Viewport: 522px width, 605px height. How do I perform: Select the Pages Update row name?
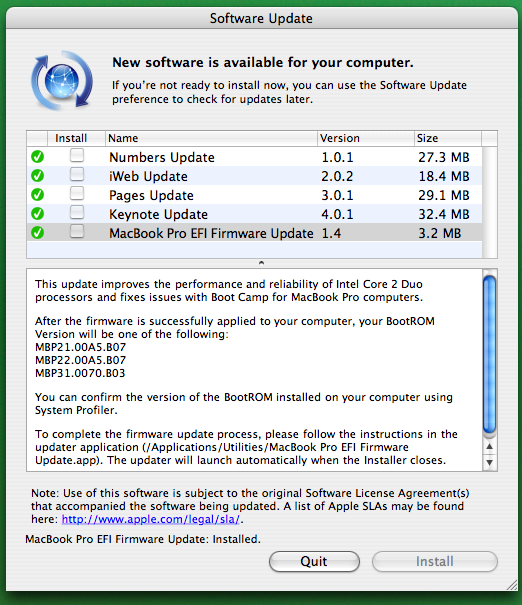click(151, 195)
